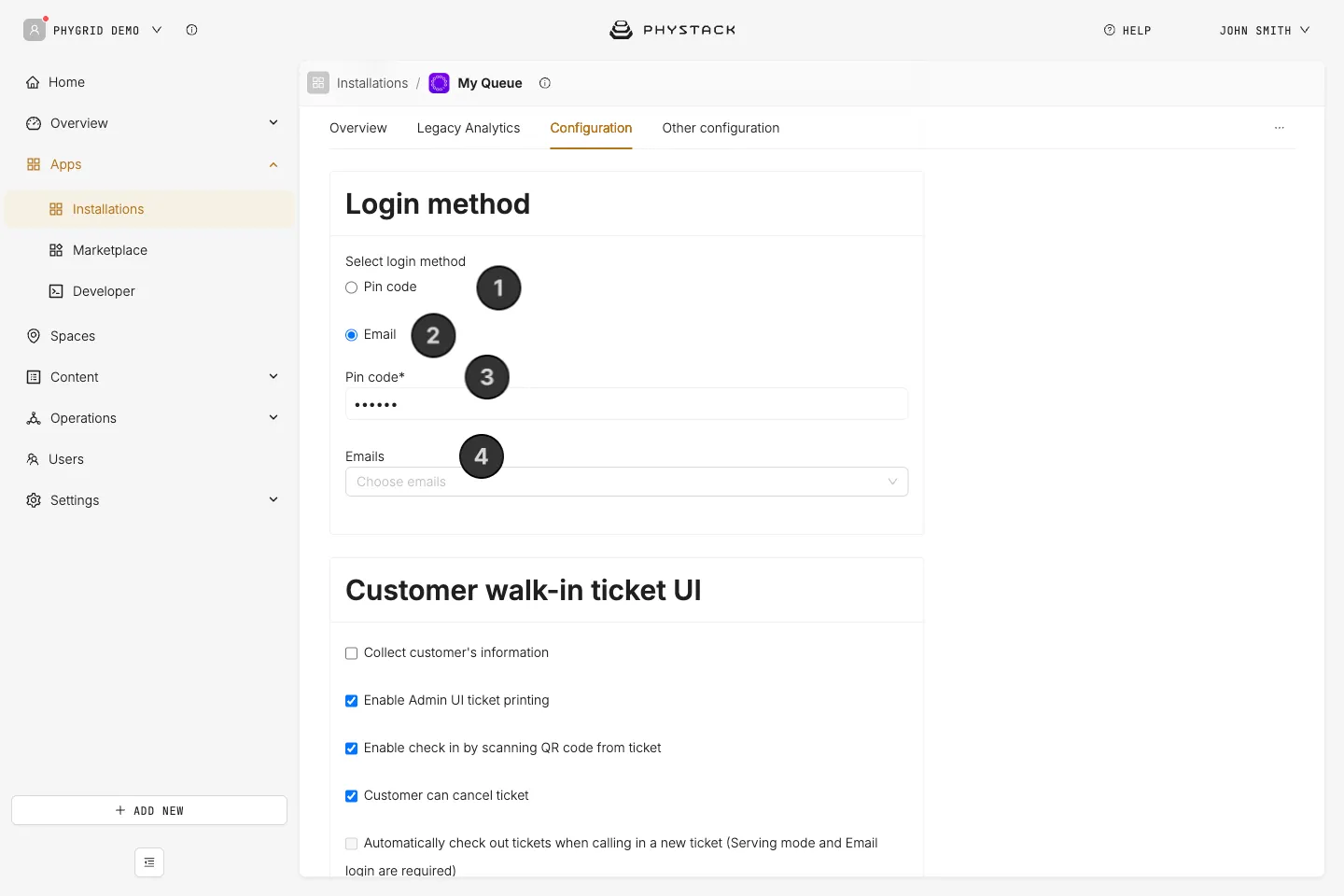This screenshot has width=1344, height=896.
Task: Switch to the Other configuration tab
Action: point(721,128)
